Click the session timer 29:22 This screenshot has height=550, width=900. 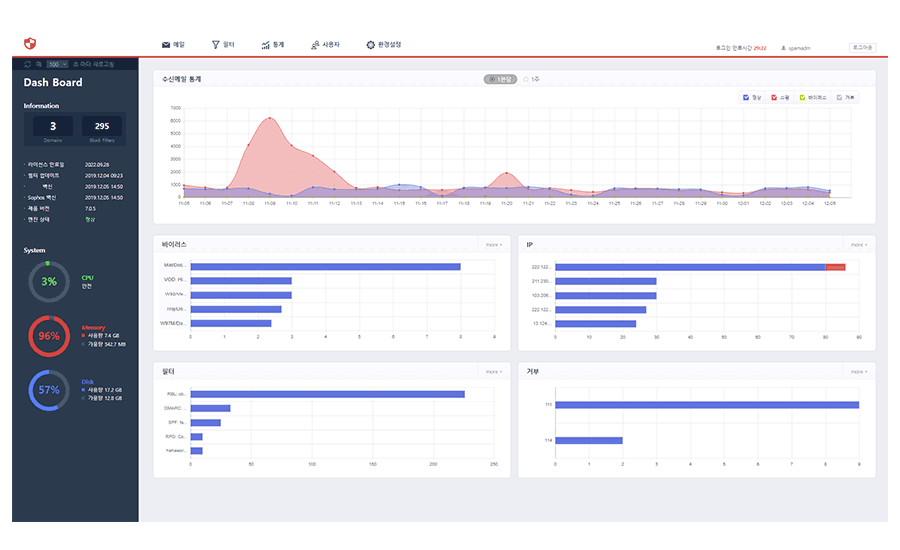(x=760, y=48)
